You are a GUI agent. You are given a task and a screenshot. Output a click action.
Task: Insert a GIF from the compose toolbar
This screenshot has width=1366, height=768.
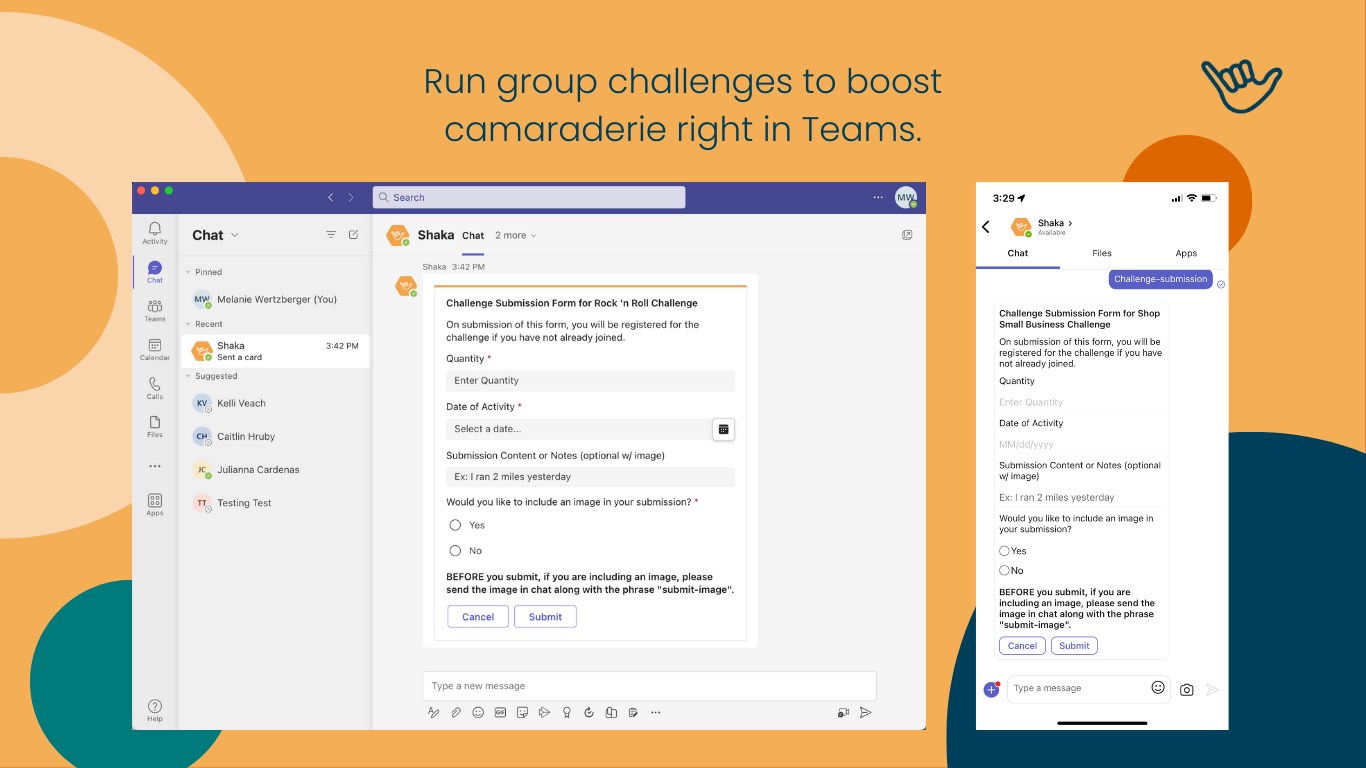click(499, 712)
